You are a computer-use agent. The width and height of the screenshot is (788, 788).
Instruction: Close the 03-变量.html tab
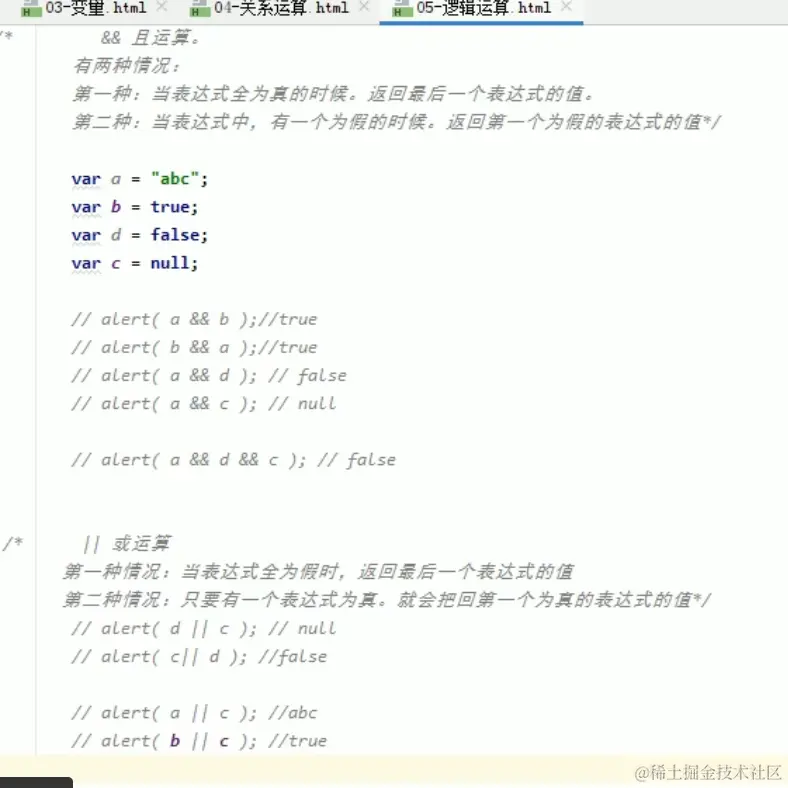coord(162,7)
